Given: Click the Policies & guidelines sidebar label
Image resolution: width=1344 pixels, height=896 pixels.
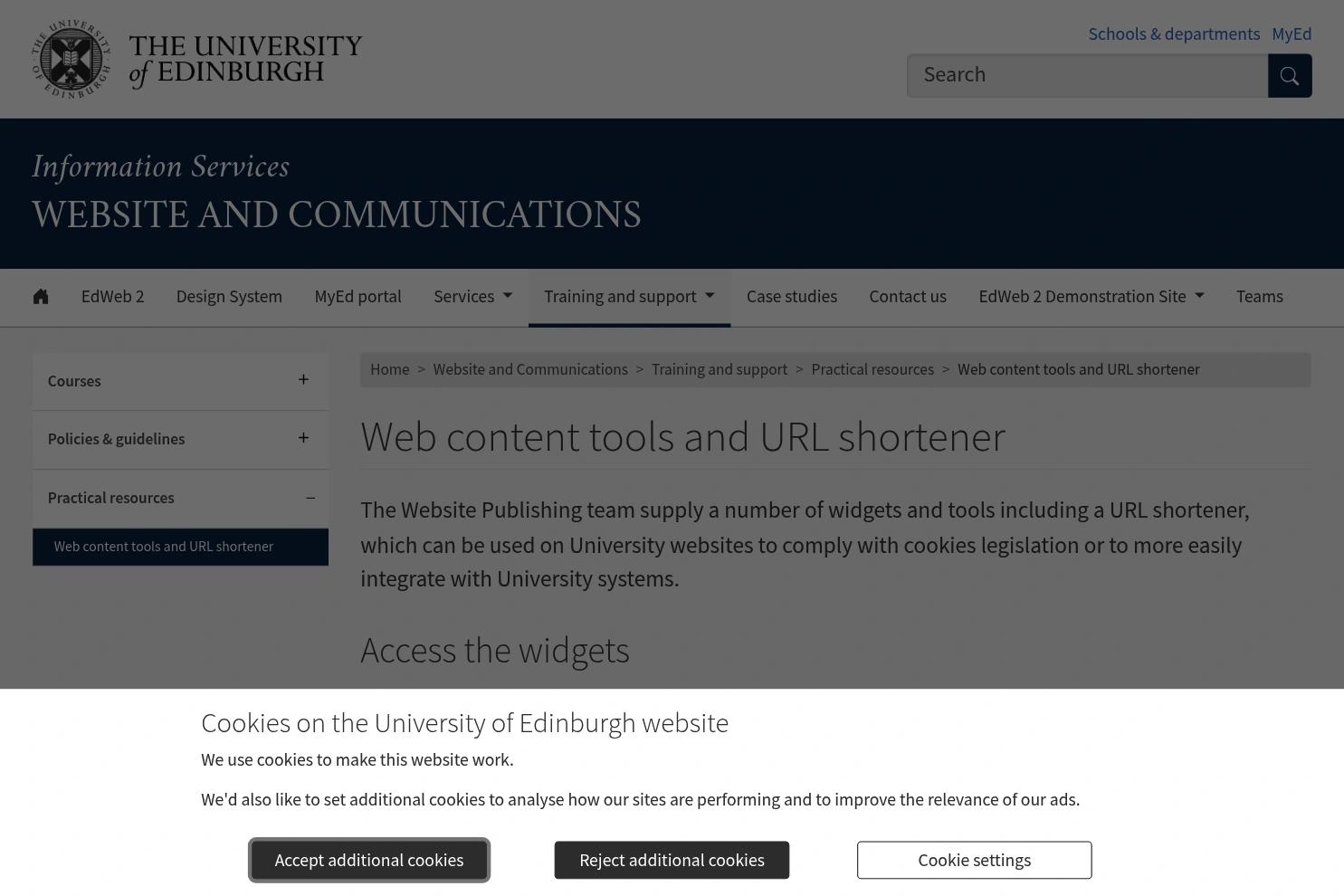Looking at the screenshot, I should tap(116, 439).
